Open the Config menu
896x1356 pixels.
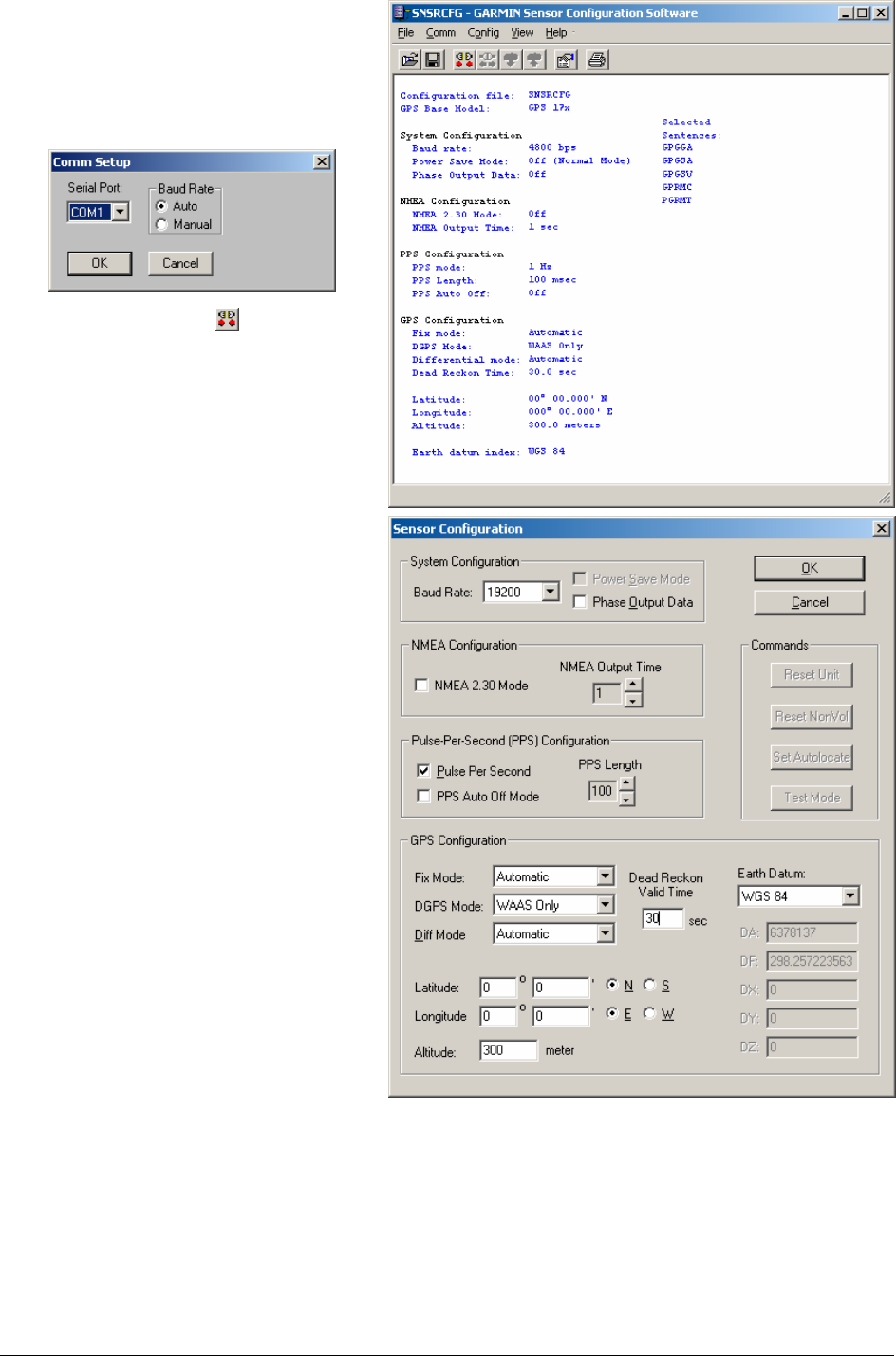point(483,32)
